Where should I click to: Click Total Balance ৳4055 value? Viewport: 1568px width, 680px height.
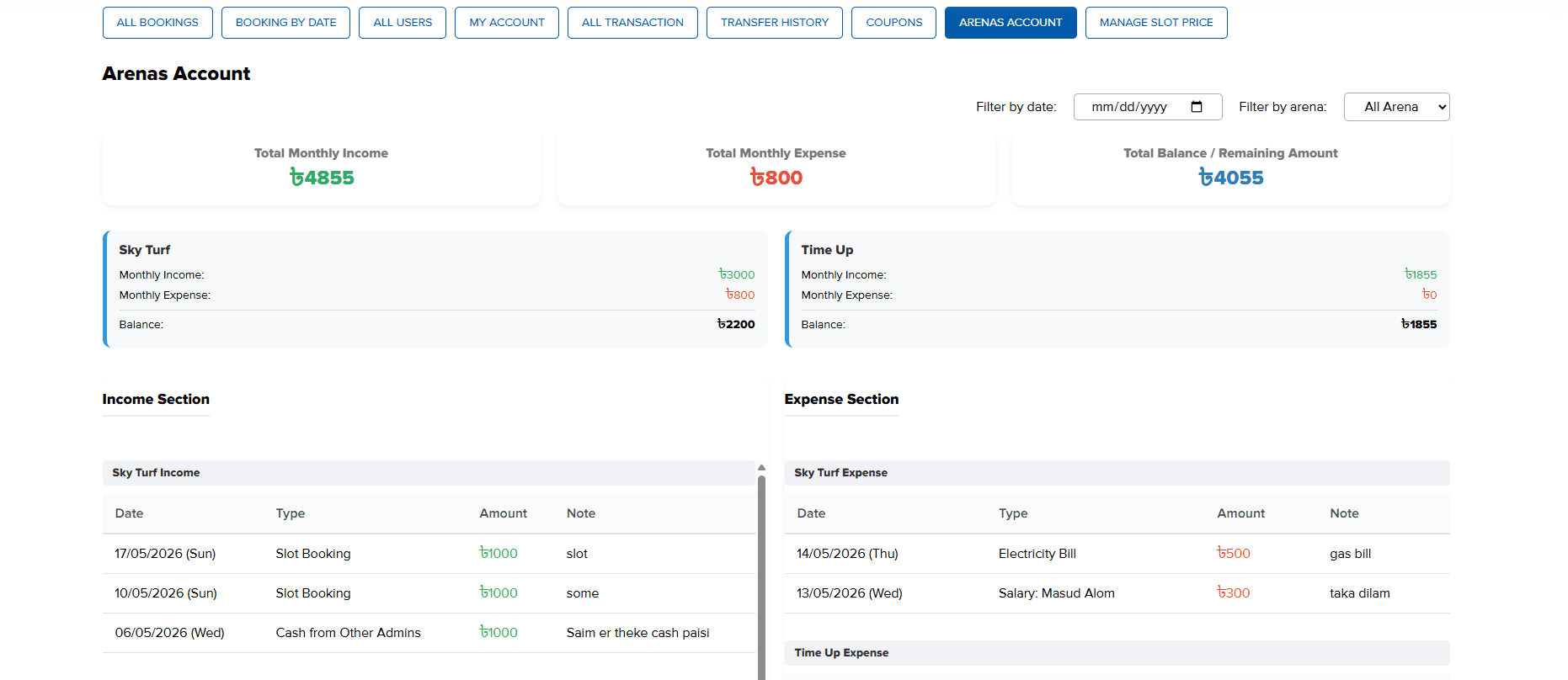pos(1231,178)
